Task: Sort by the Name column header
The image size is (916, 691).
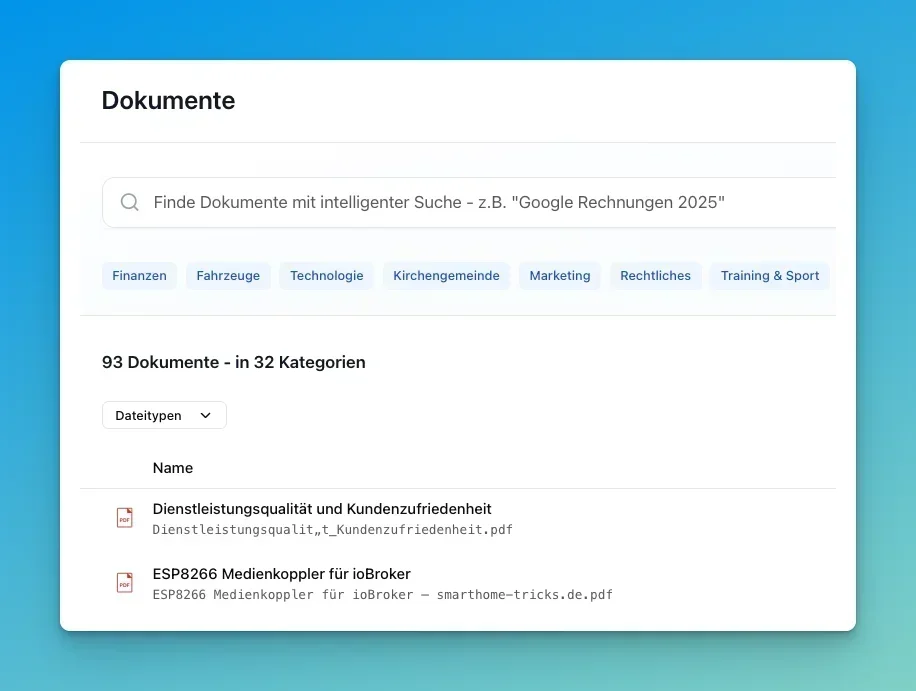Action: (x=173, y=468)
